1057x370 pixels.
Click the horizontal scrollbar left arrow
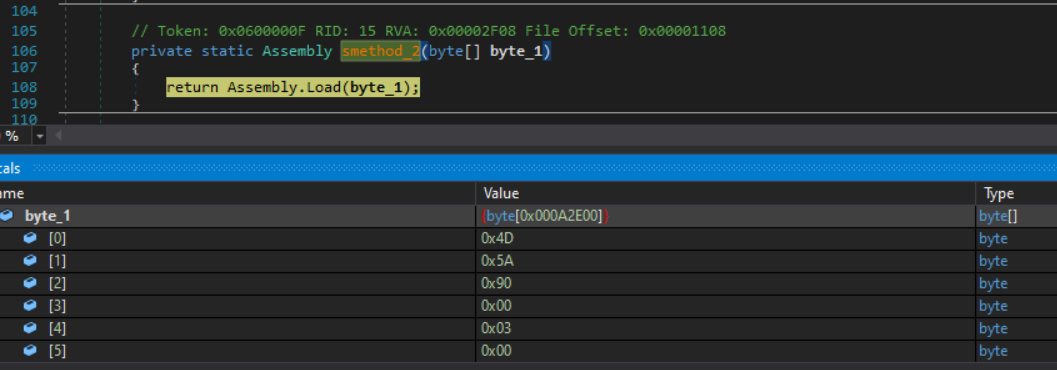coord(58,136)
